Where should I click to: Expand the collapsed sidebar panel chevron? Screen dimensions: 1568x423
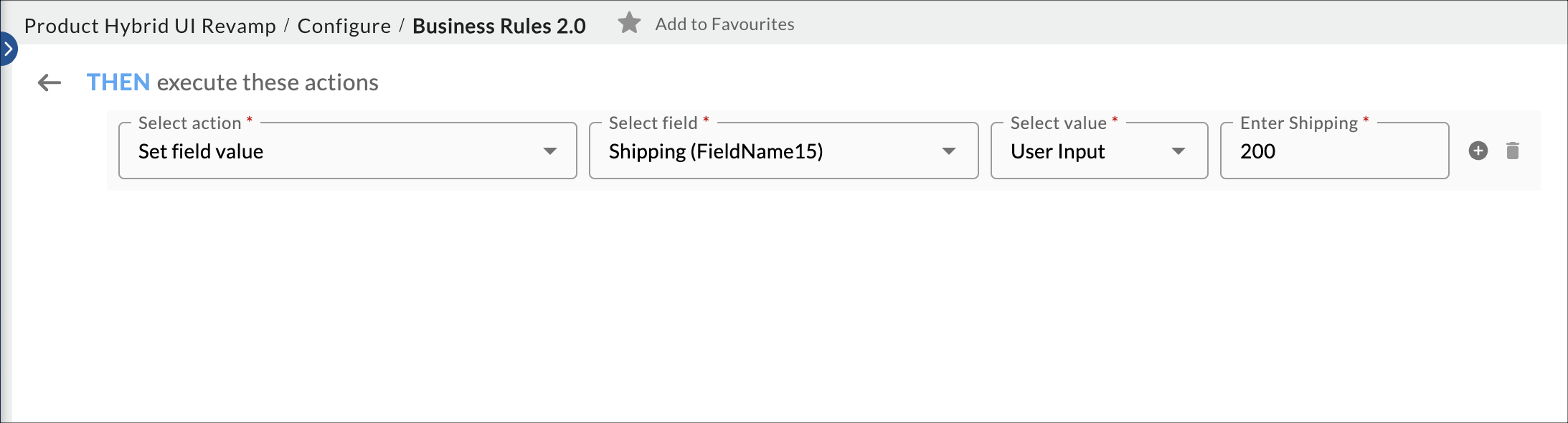(x=8, y=49)
